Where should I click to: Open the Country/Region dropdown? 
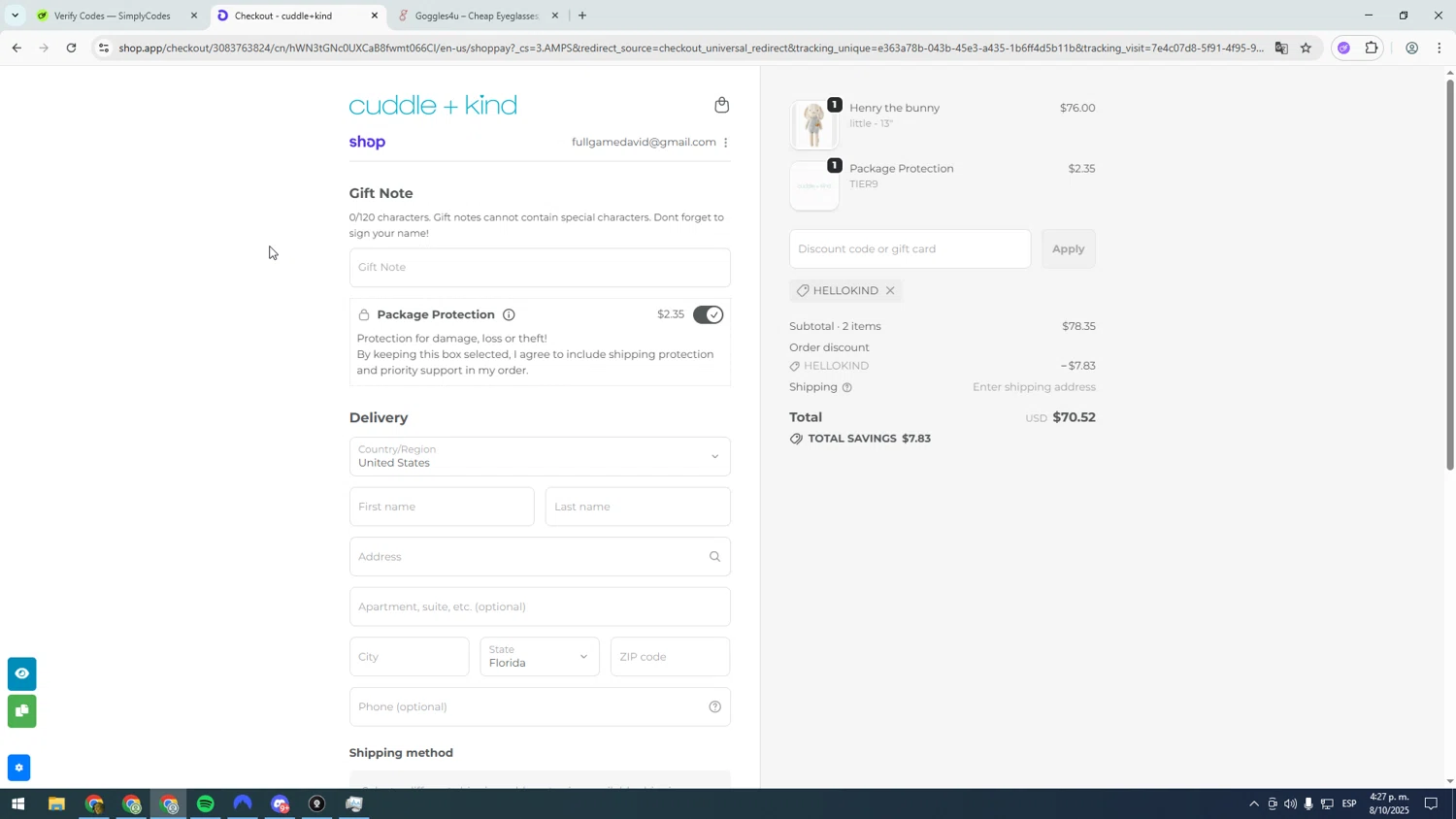tap(540, 457)
